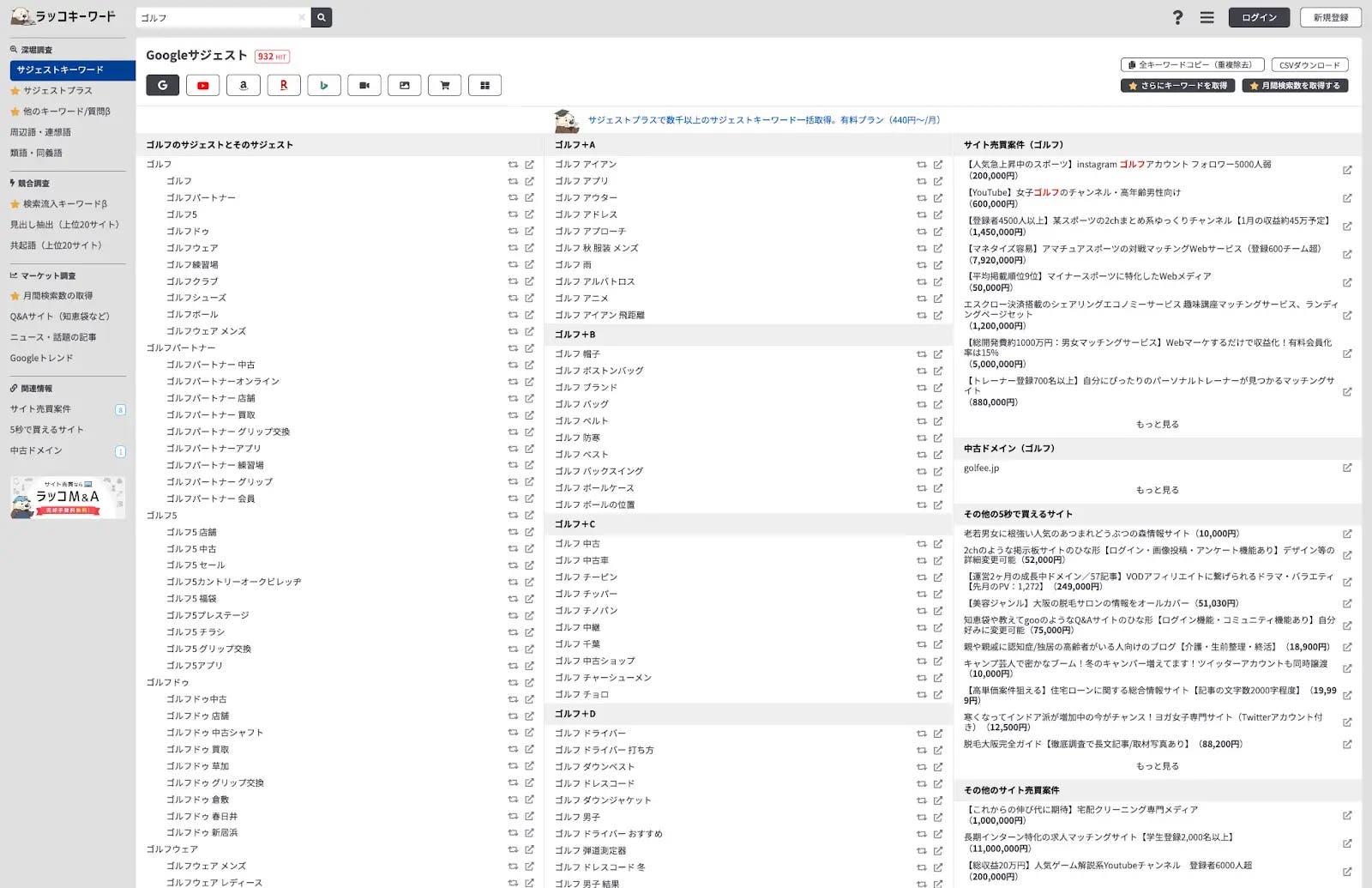Select the Amazon suggest icon
Viewport: 1372px width, 888px height.
pos(243,85)
